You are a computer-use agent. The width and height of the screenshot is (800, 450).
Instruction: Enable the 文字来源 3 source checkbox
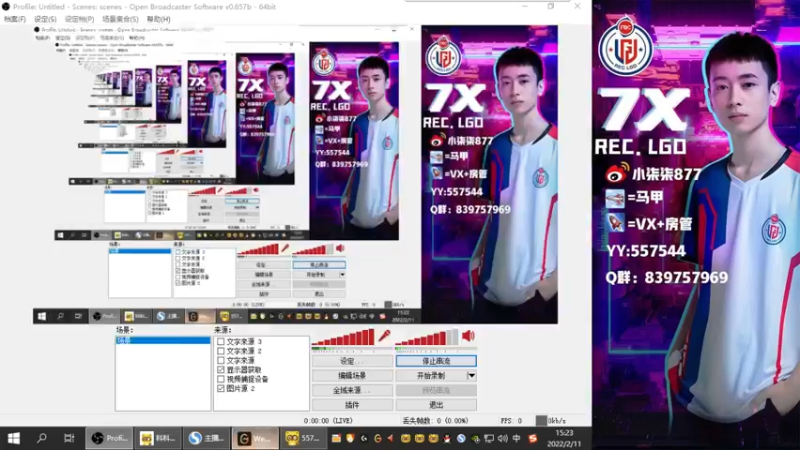pyautogui.click(x=220, y=341)
